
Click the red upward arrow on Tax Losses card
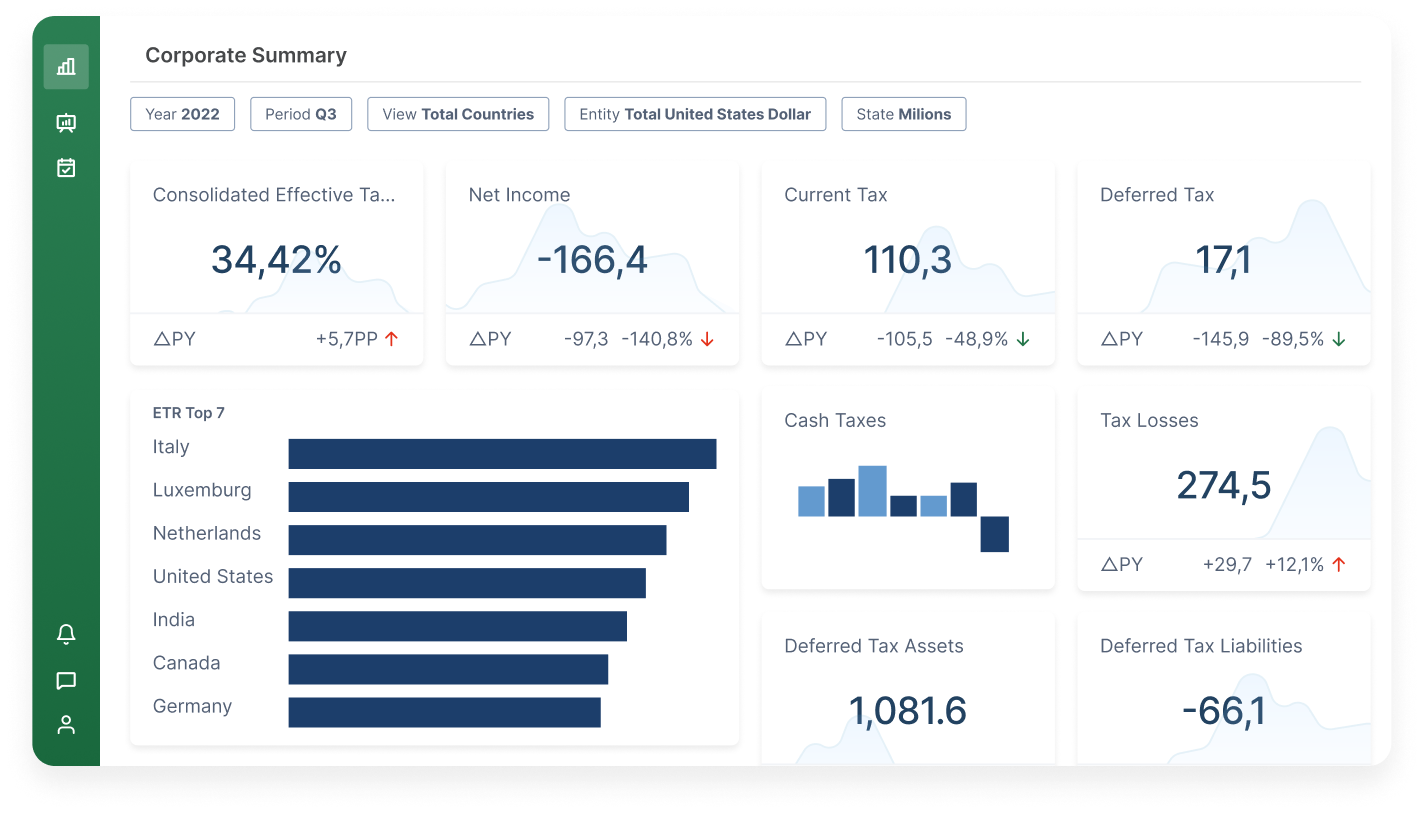coord(1339,565)
